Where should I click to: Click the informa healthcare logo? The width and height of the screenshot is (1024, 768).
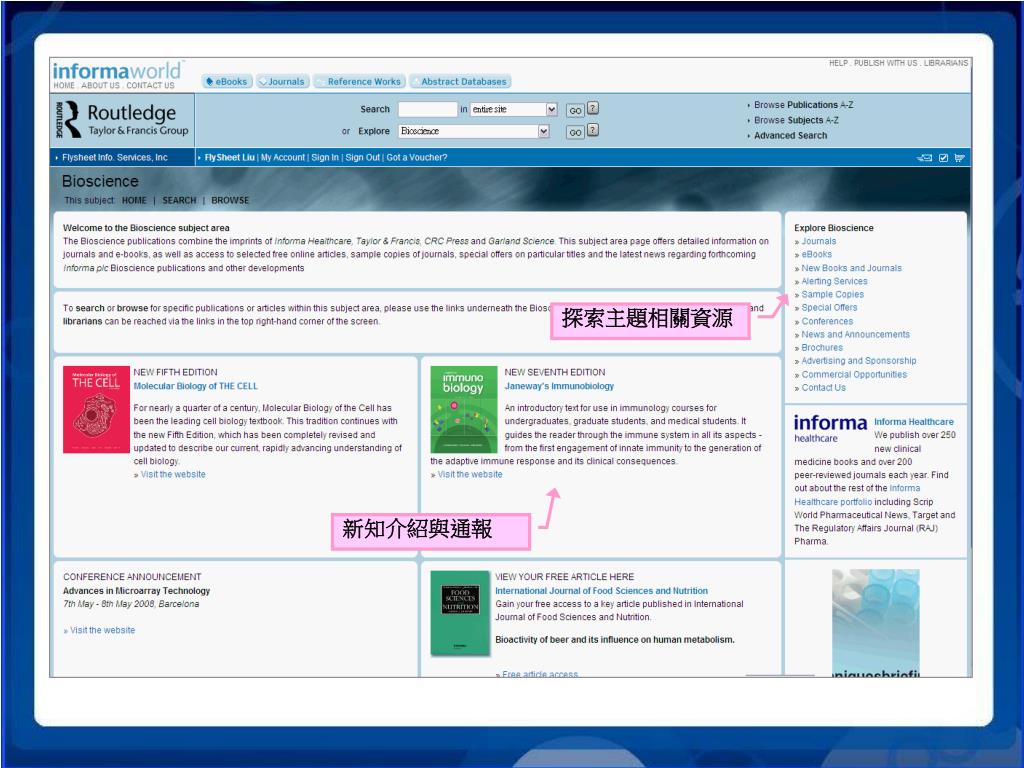coord(830,428)
